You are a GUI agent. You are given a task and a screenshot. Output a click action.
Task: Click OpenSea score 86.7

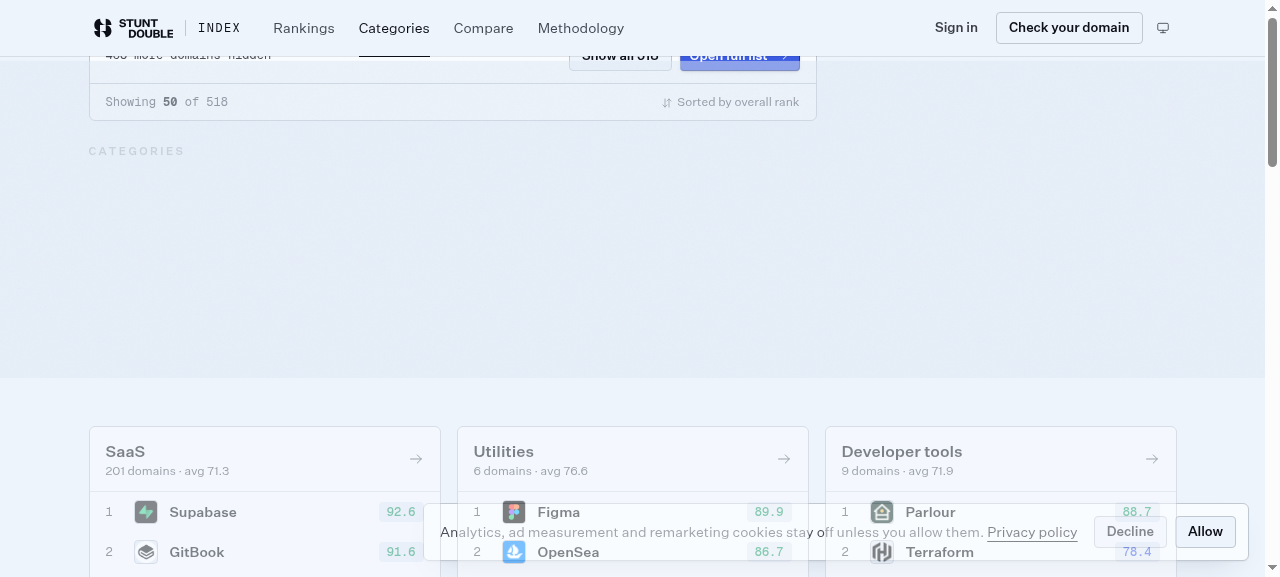[769, 552]
